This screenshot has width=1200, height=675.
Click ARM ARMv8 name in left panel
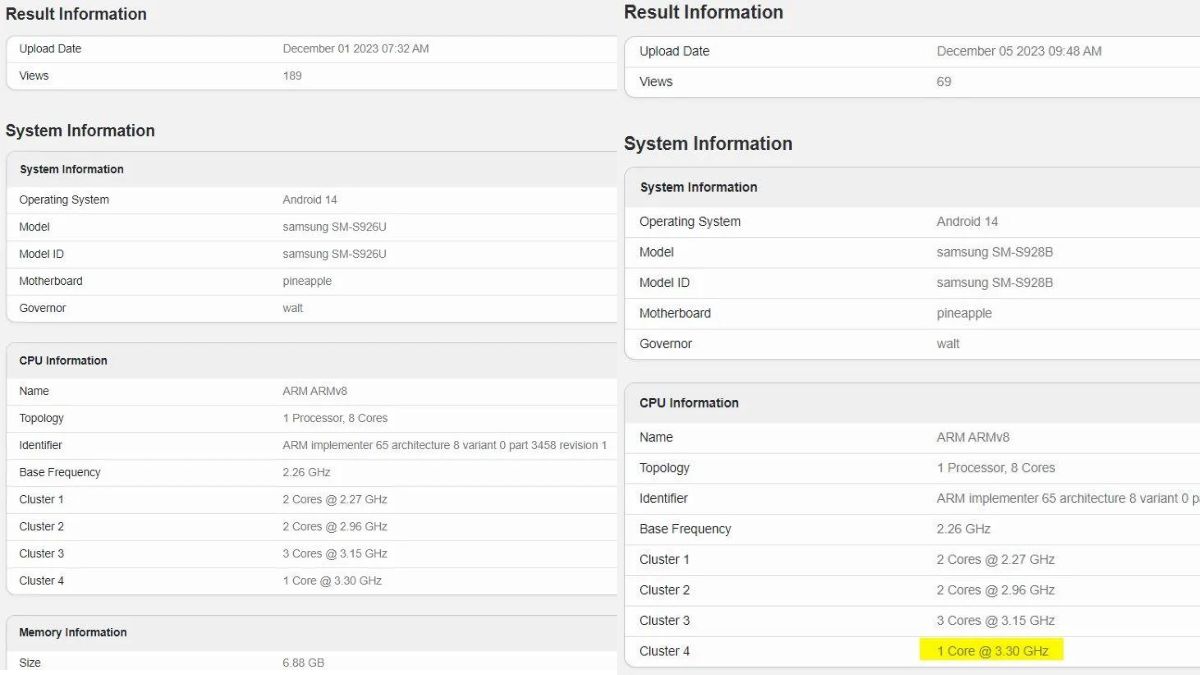pos(315,391)
